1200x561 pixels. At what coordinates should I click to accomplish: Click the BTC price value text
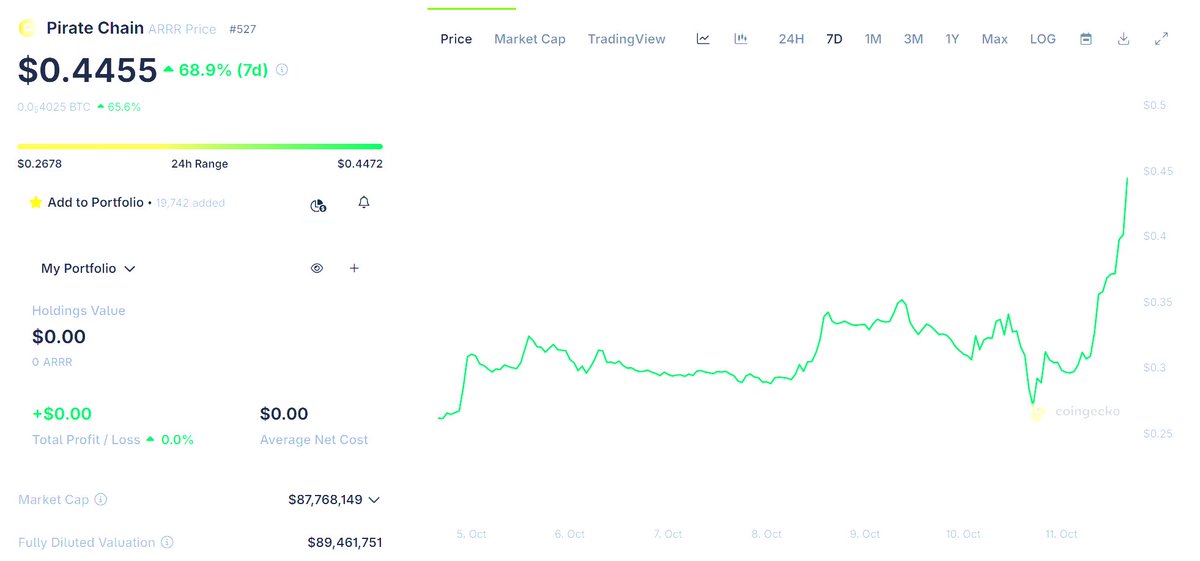[x=54, y=106]
